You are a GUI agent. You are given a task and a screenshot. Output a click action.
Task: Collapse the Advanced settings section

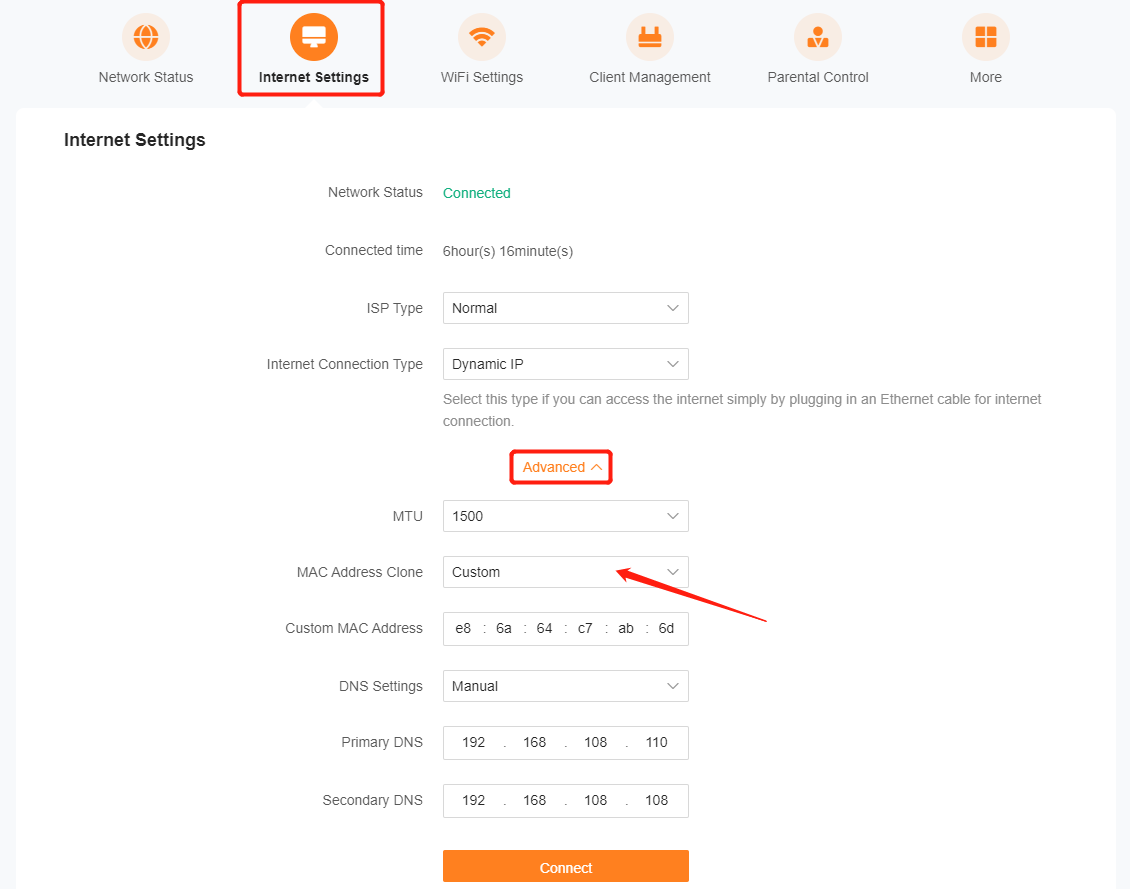(x=561, y=467)
